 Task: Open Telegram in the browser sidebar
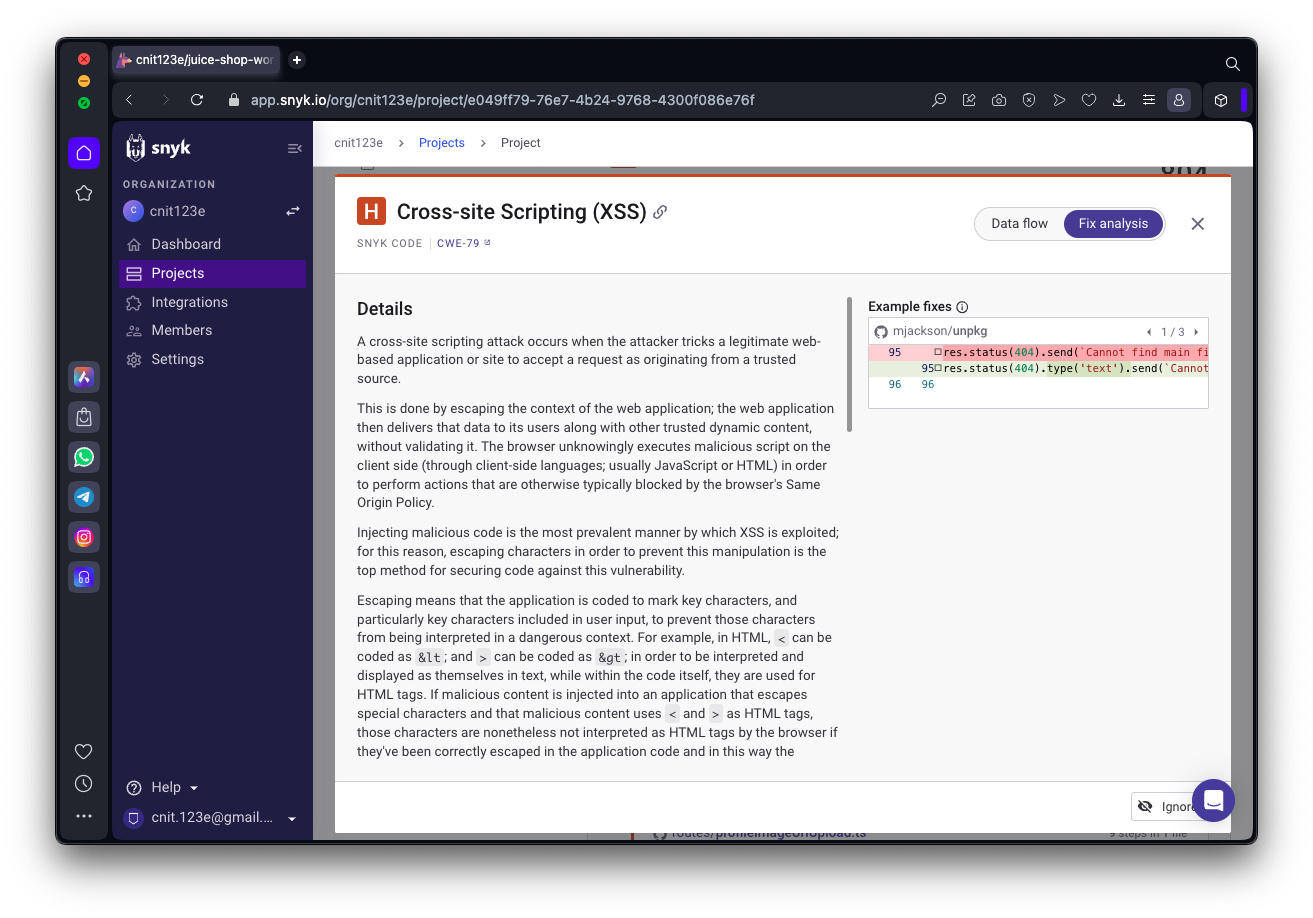coord(84,497)
